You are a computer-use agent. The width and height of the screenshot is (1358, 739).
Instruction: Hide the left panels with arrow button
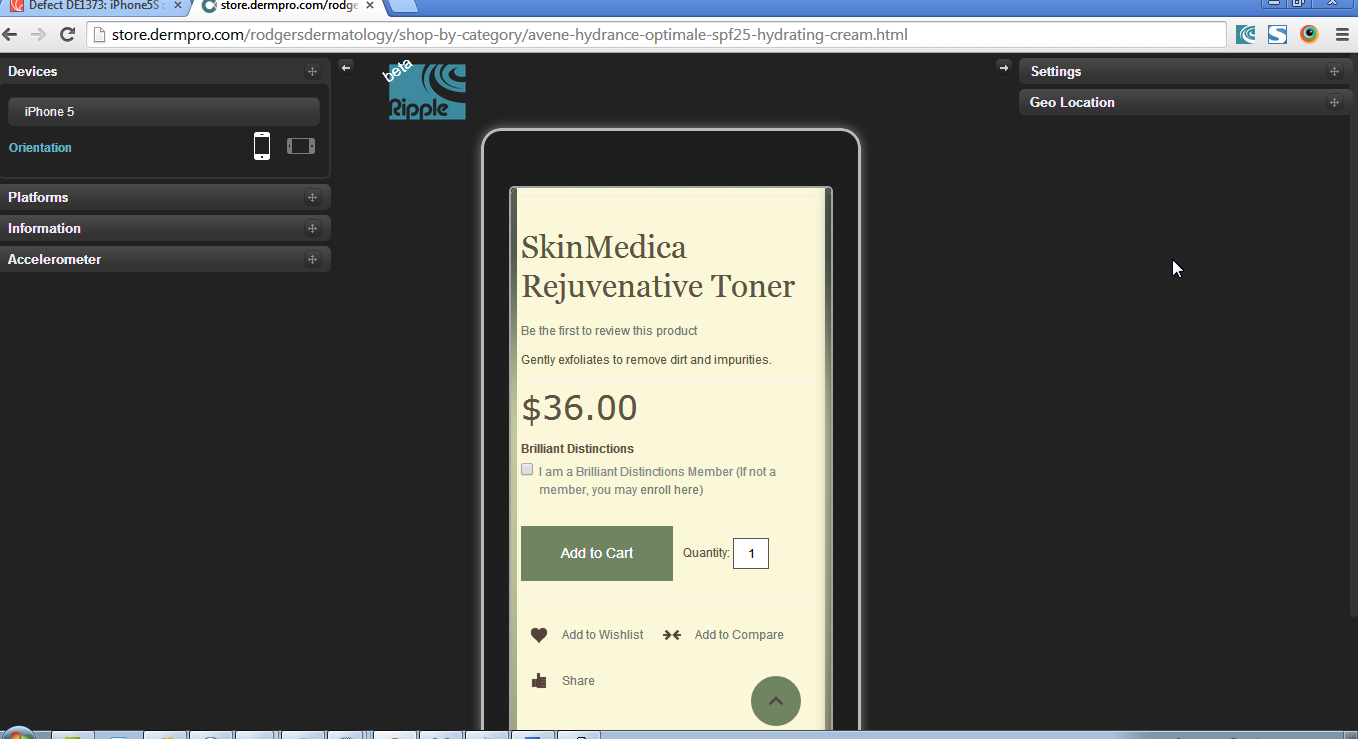click(346, 67)
